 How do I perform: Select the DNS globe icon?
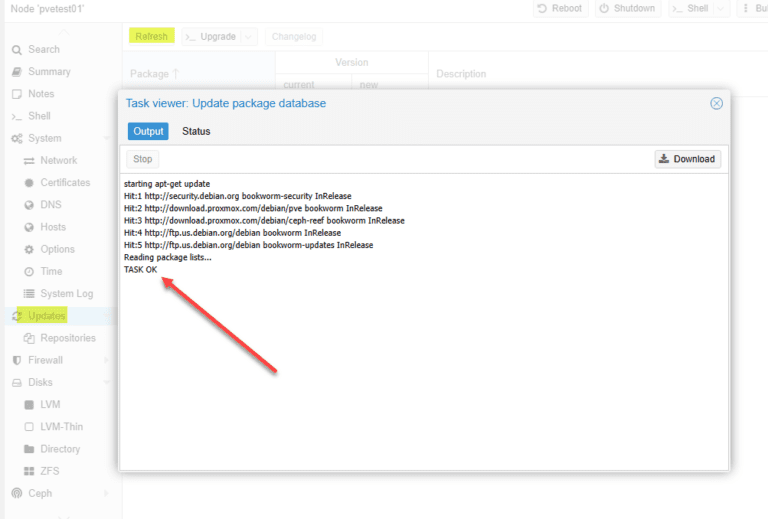pos(29,205)
